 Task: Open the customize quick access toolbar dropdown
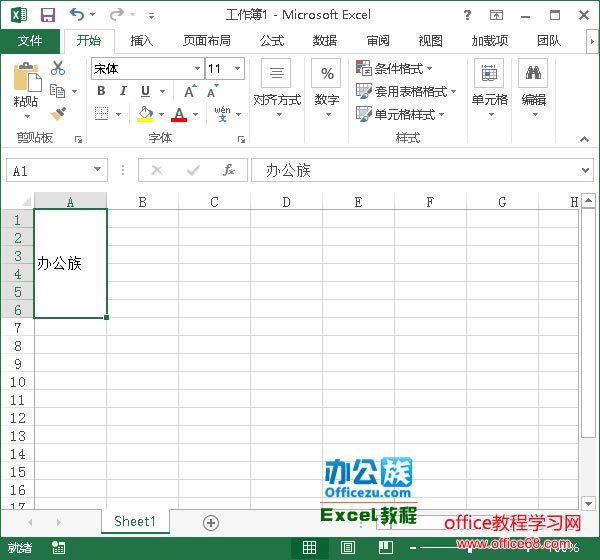coord(152,16)
